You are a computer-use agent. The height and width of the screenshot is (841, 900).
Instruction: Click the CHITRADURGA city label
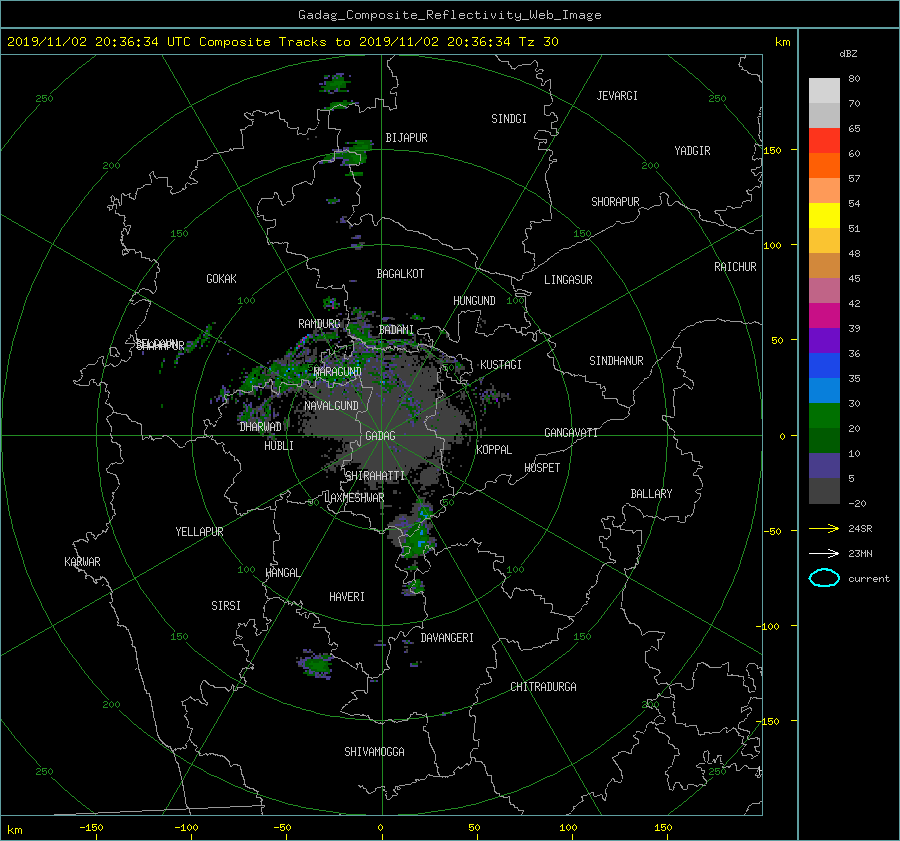pyautogui.click(x=544, y=687)
